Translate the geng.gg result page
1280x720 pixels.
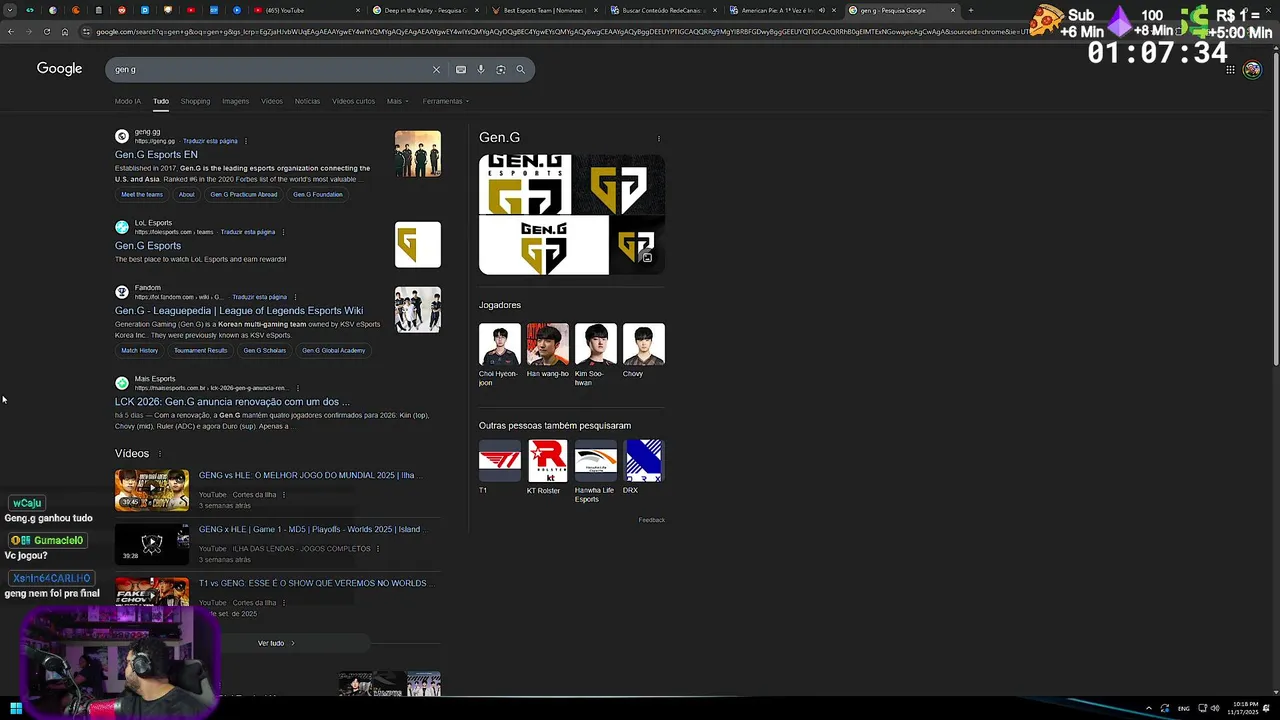(210, 141)
